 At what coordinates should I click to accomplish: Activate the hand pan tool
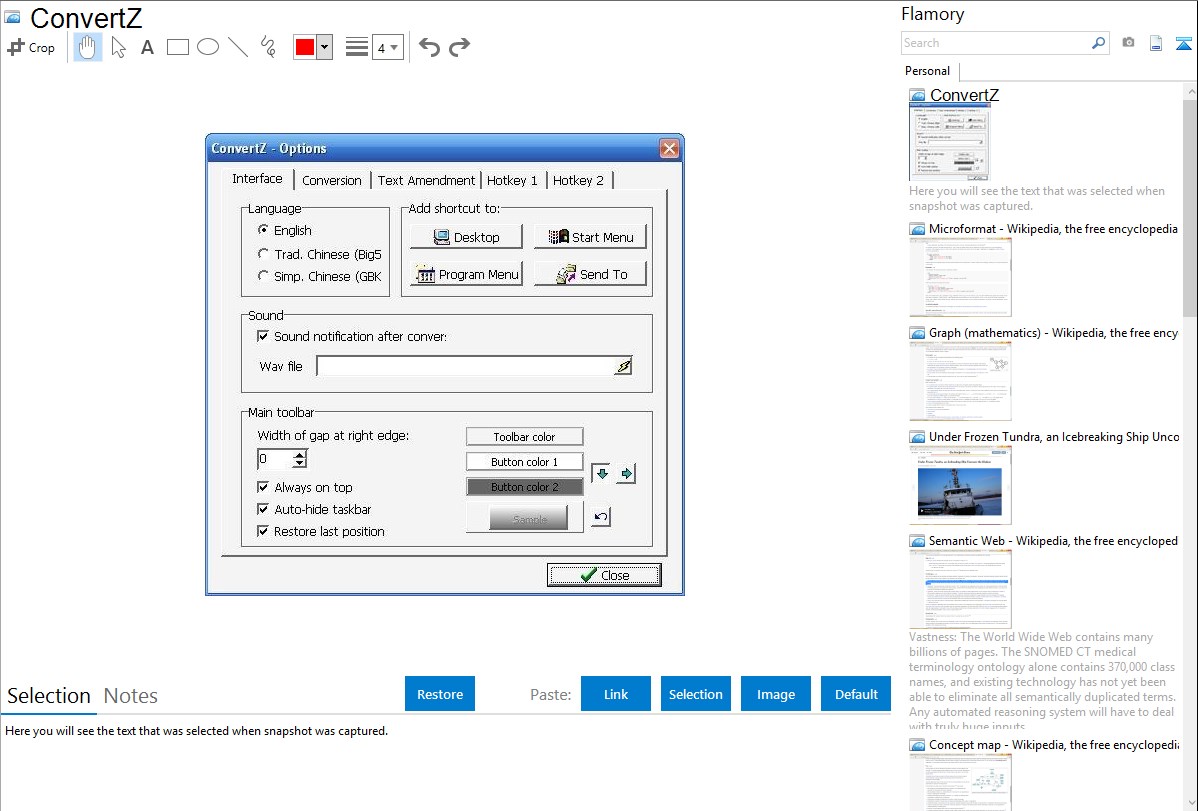coord(88,47)
